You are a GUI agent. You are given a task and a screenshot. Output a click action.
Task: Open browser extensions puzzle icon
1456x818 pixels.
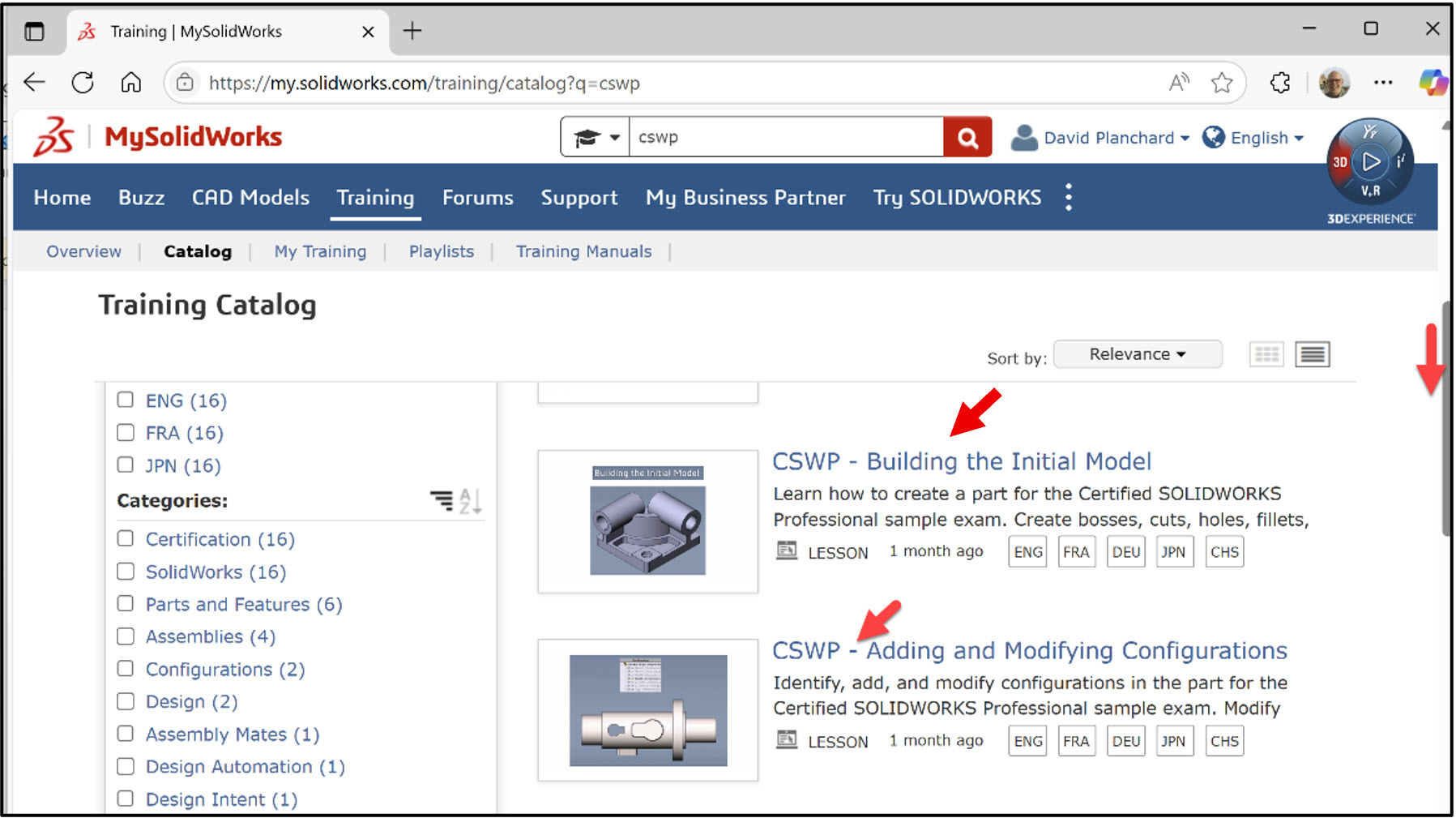pyautogui.click(x=1280, y=82)
